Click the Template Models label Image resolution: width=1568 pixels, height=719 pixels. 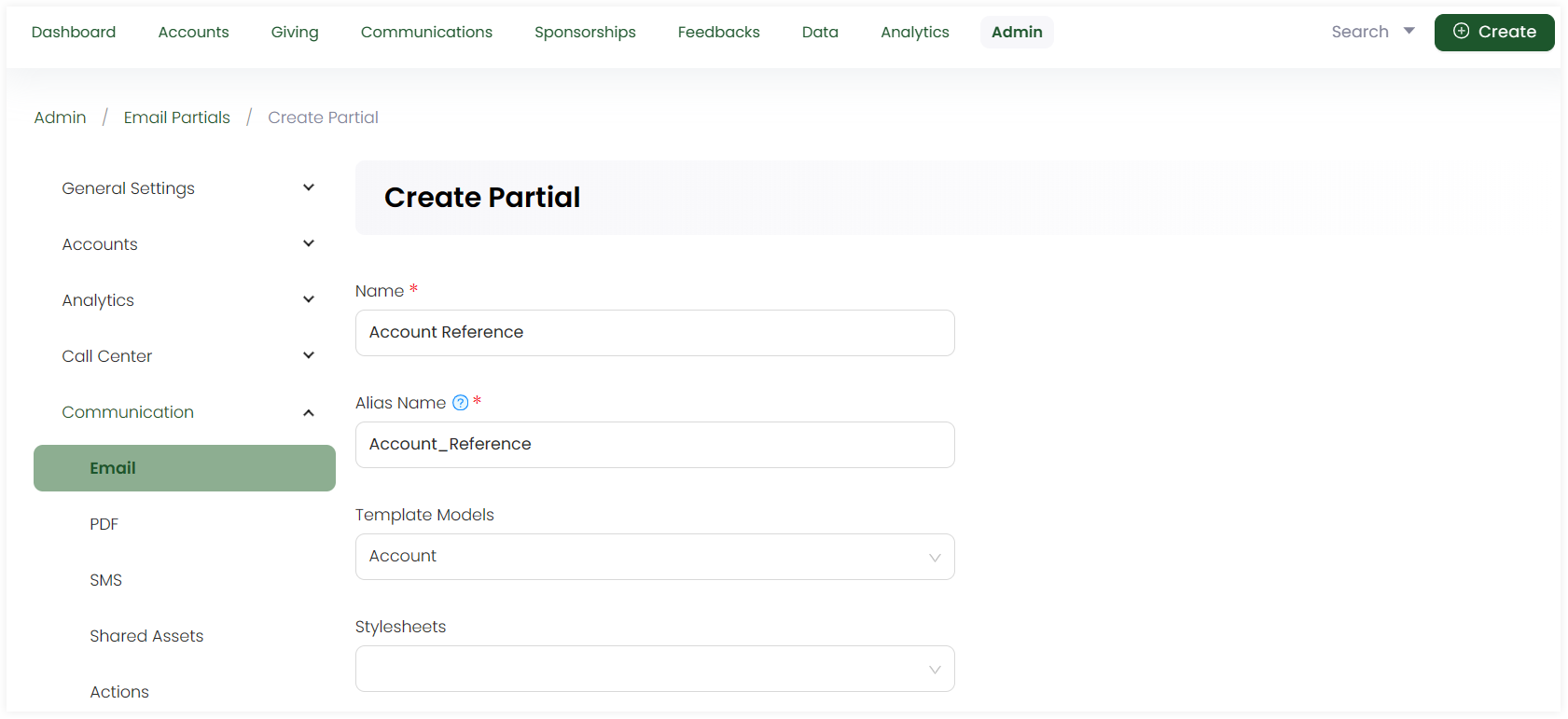pyautogui.click(x=424, y=515)
